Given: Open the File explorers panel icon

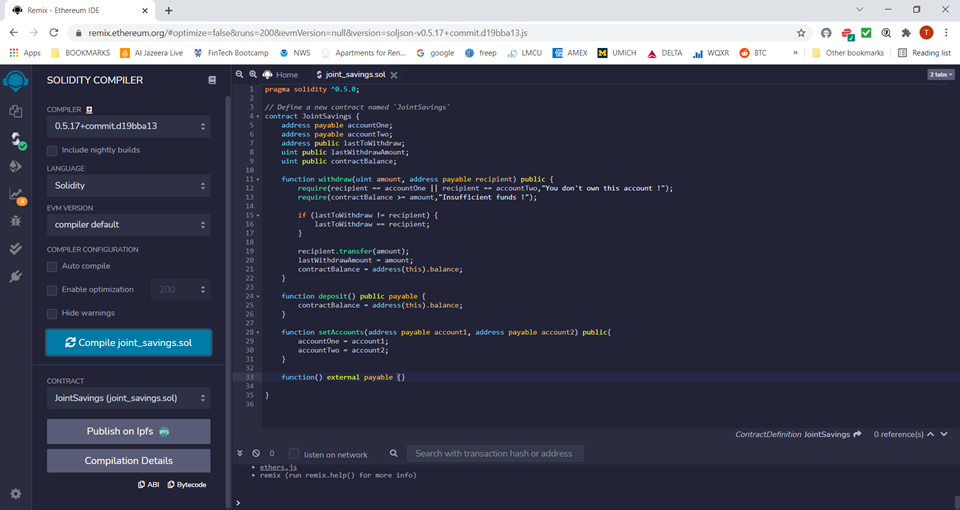Looking at the screenshot, I should pos(15,111).
